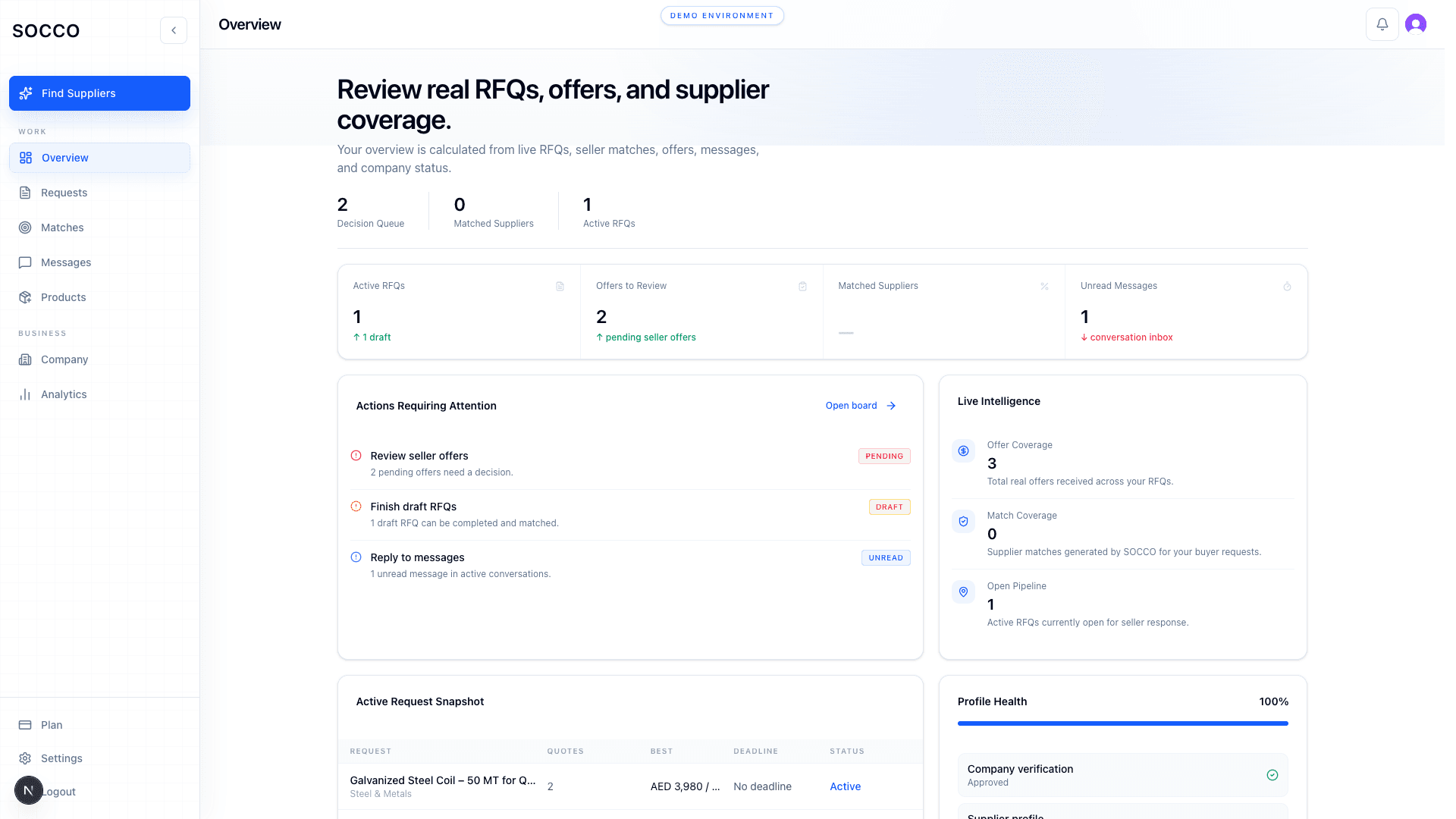Click the Unread Messages timer icon
Image resolution: width=1456 pixels, height=819 pixels.
pyautogui.click(x=1287, y=286)
